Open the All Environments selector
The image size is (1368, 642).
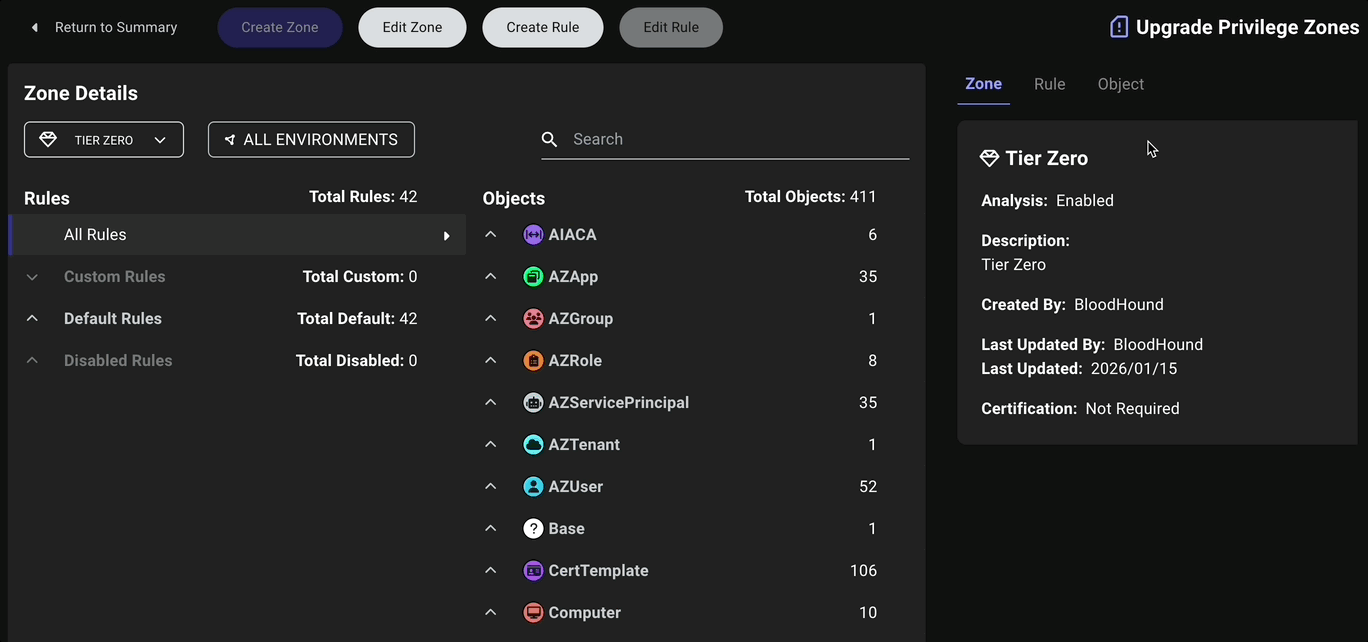(311, 140)
